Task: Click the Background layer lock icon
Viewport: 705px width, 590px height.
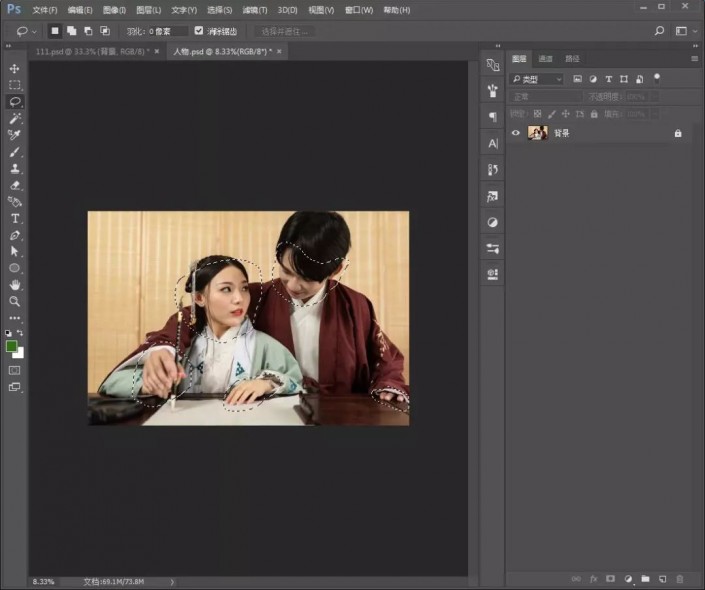Action: (x=678, y=133)
